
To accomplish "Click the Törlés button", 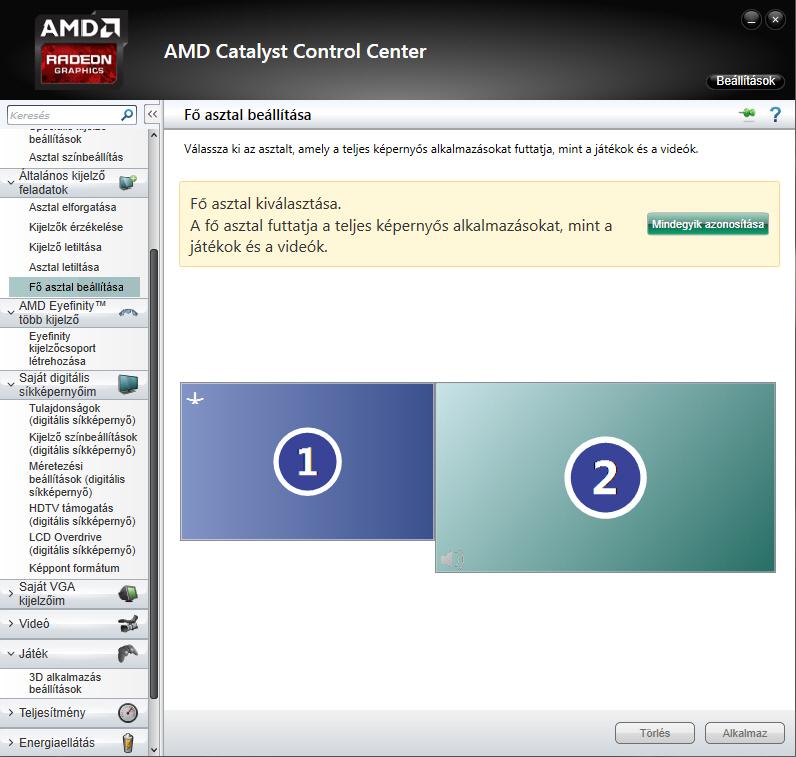I will pyautogui.click(x=655, y=733).
